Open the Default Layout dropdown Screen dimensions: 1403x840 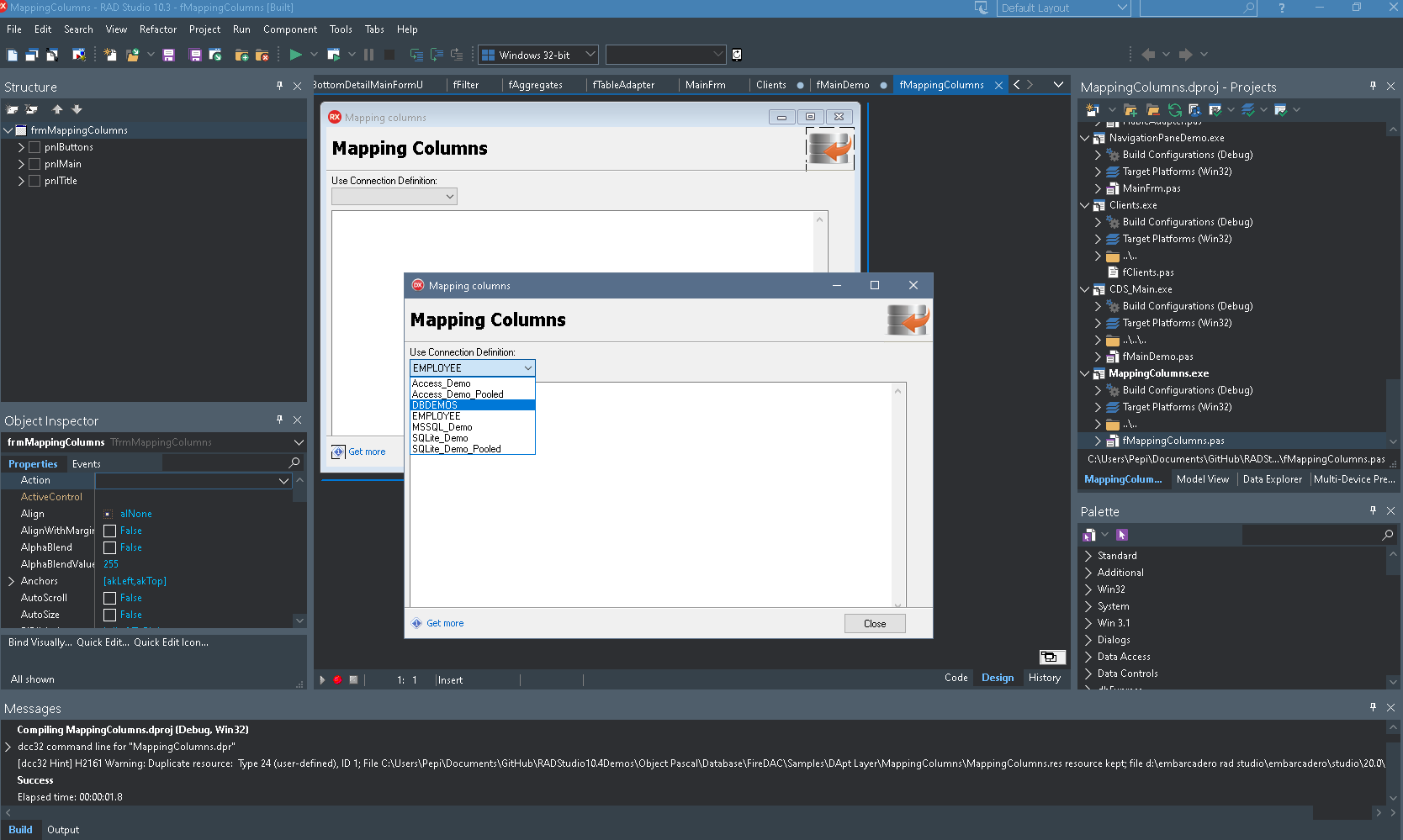tap(1063, 8)
